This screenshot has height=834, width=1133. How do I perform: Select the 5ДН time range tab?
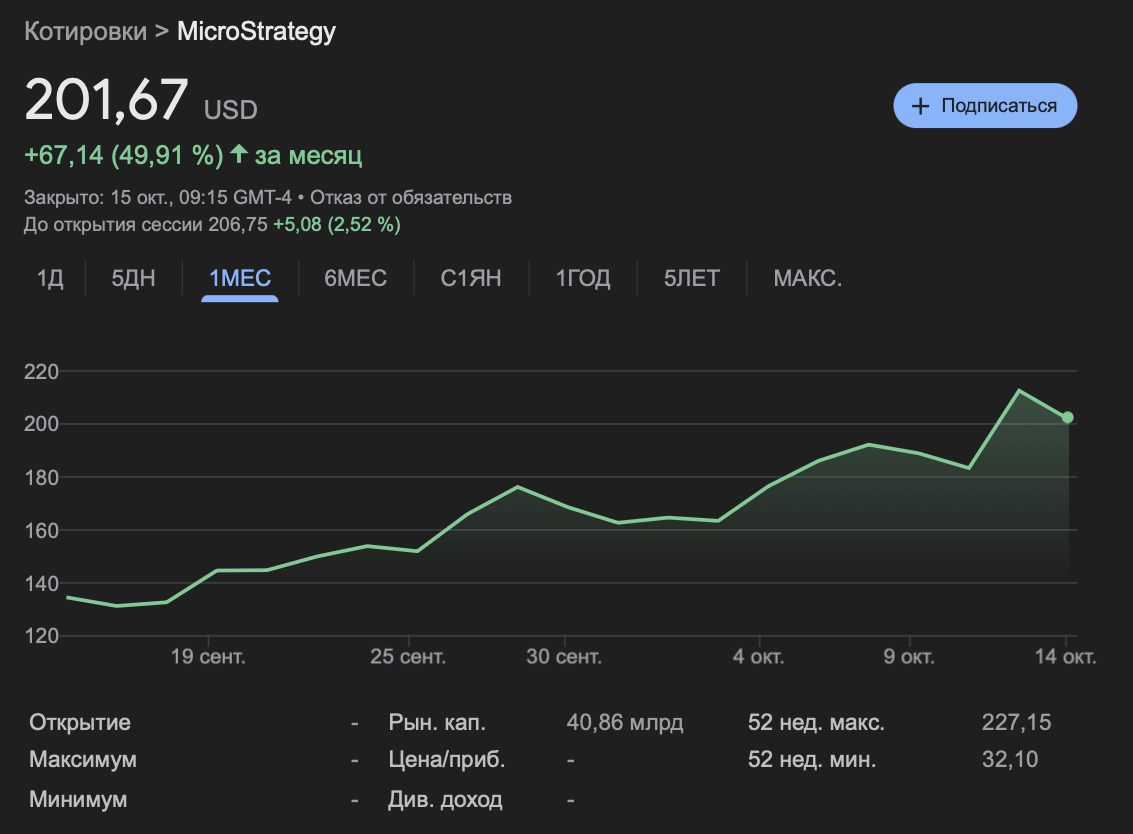tap(133, 278)
